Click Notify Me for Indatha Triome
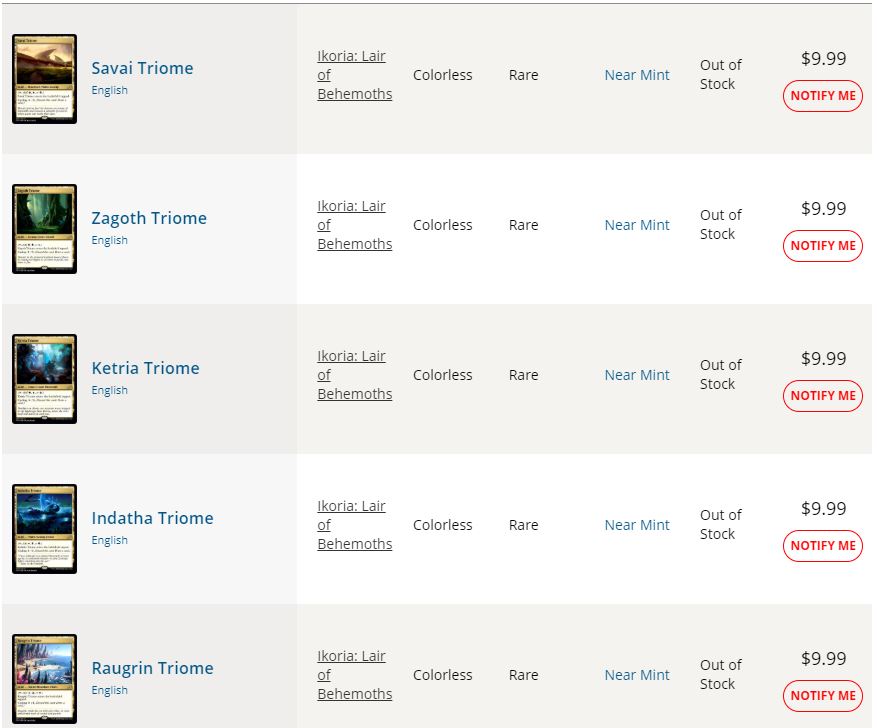The width and height of the screenshot is (877, 728). pos(823,545)
